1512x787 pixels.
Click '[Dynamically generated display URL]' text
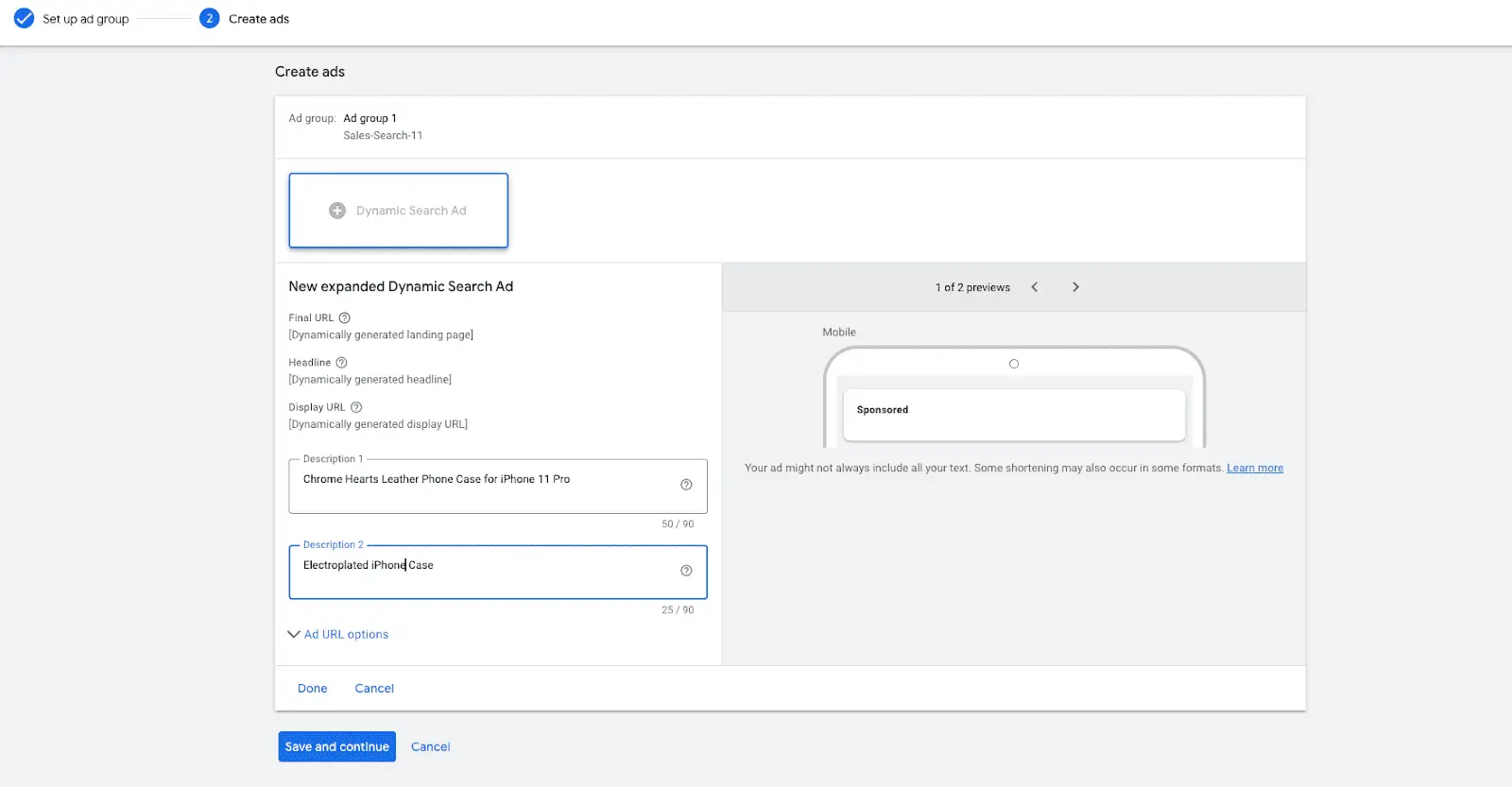point(378,424)
